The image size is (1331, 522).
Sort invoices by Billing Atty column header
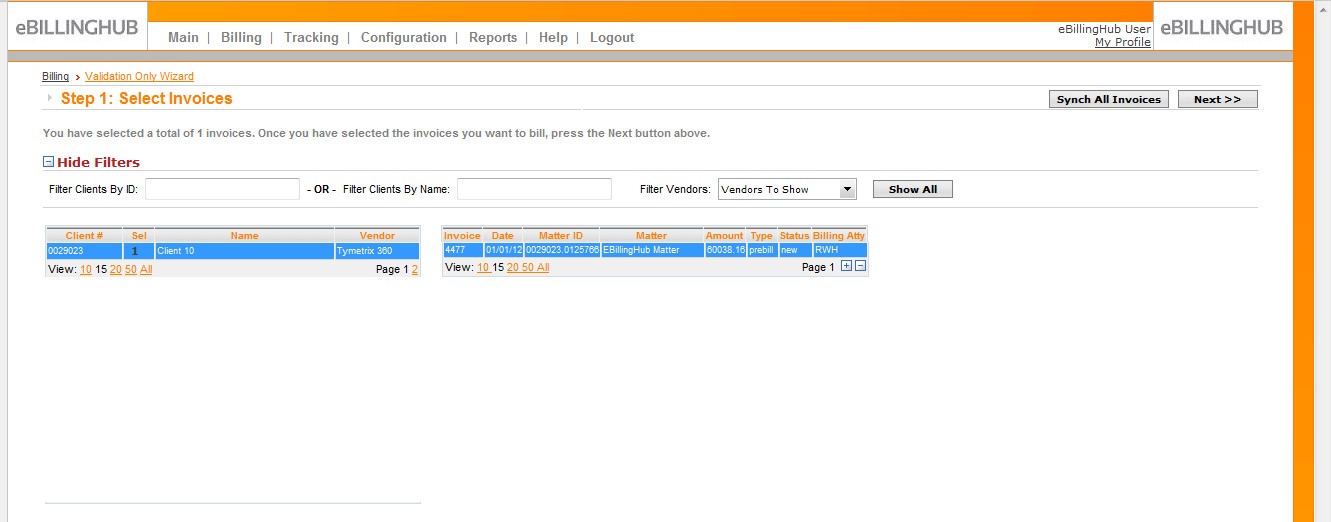click(x=839, y=236)
